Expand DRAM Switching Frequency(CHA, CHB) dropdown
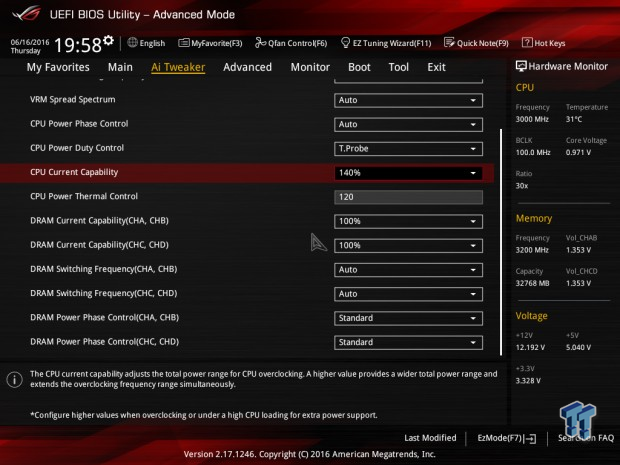Viewport: 620px width, 465px height. 408,270
